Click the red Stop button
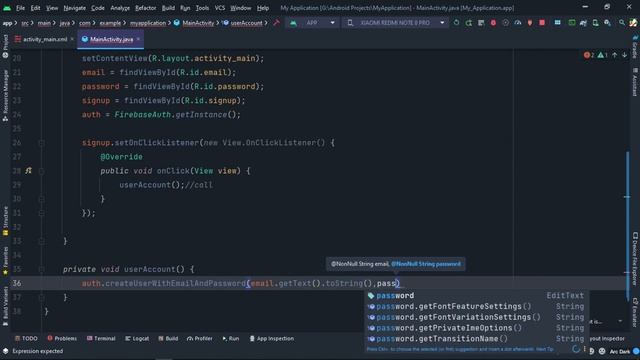640x360 pixels. (x=542, y=23)
